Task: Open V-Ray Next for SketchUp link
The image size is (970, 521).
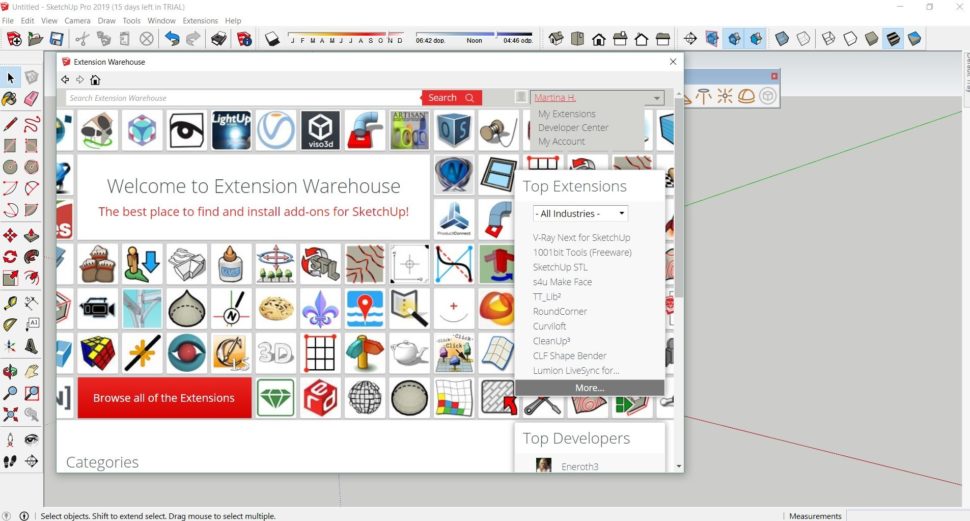Action: click(x=582, y=238)
